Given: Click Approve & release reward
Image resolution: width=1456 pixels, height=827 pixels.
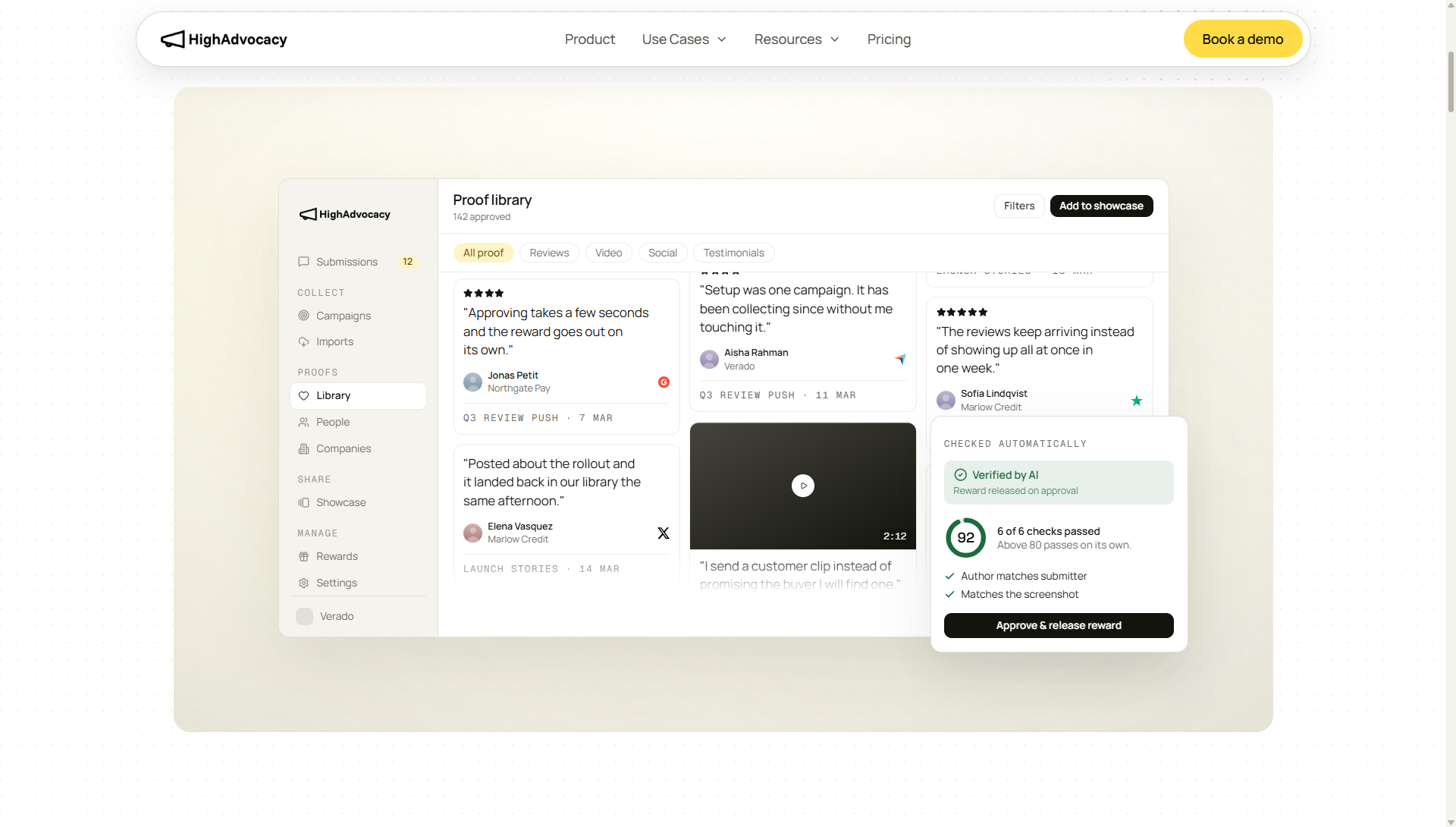Looking at the screenshot, I should (x=1059, y=626).
